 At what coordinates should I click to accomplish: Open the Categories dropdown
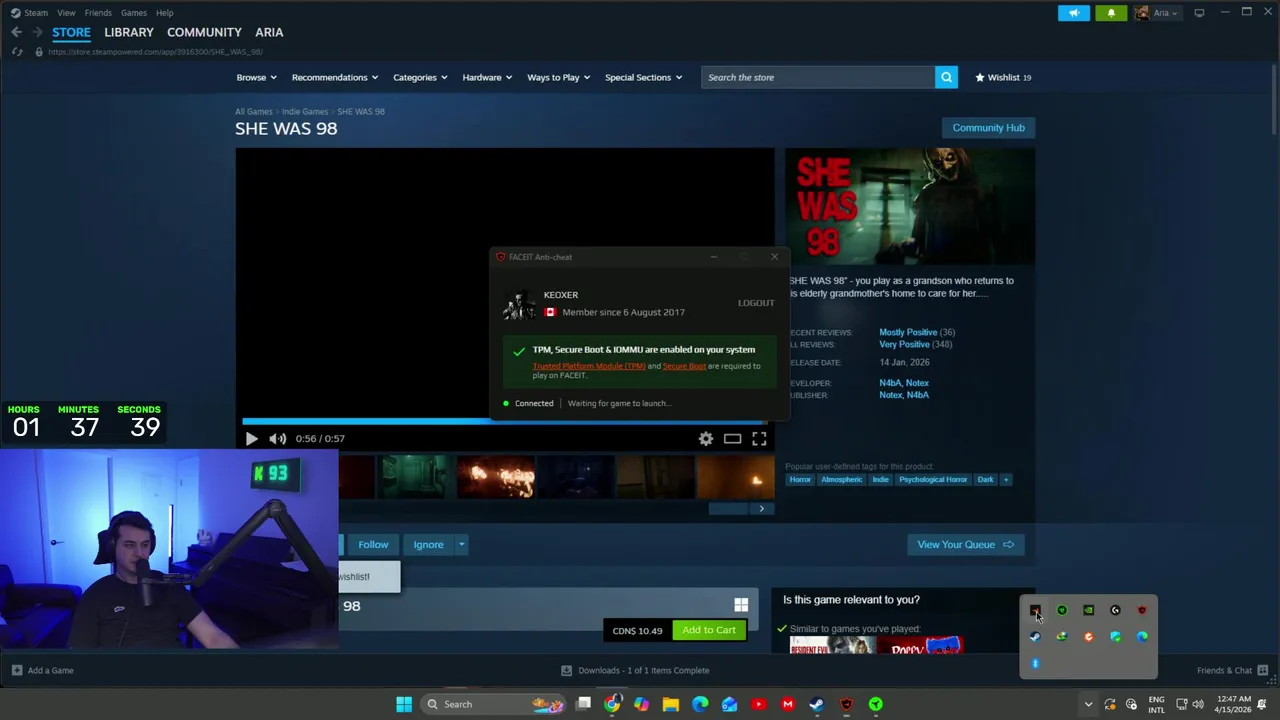(x=420, y=77)
